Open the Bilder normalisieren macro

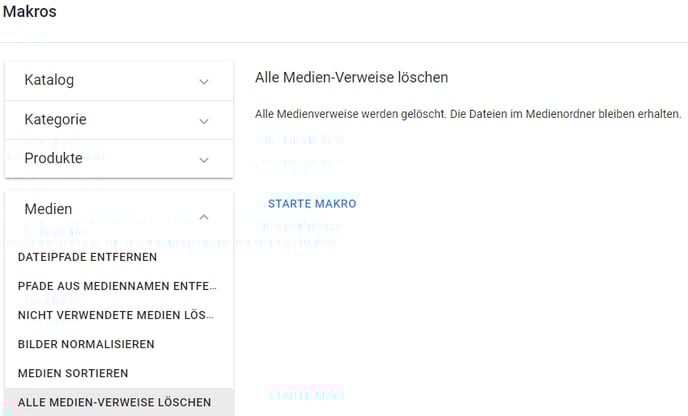coord(86,344)
